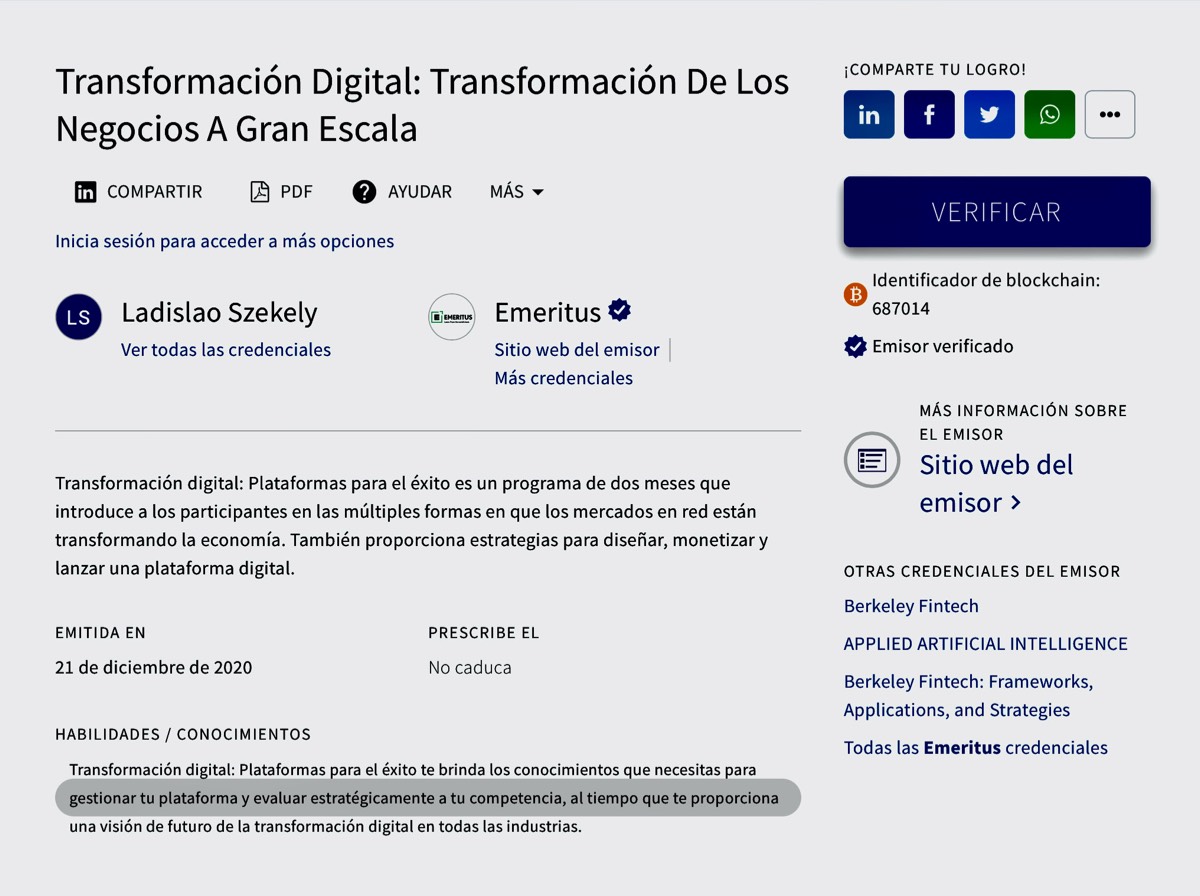Share credential using the Twitter icon

coord(989,115)
